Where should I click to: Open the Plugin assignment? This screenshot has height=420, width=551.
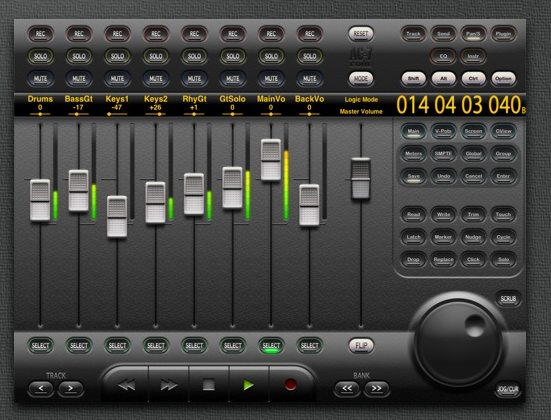[x=503, y=34]
